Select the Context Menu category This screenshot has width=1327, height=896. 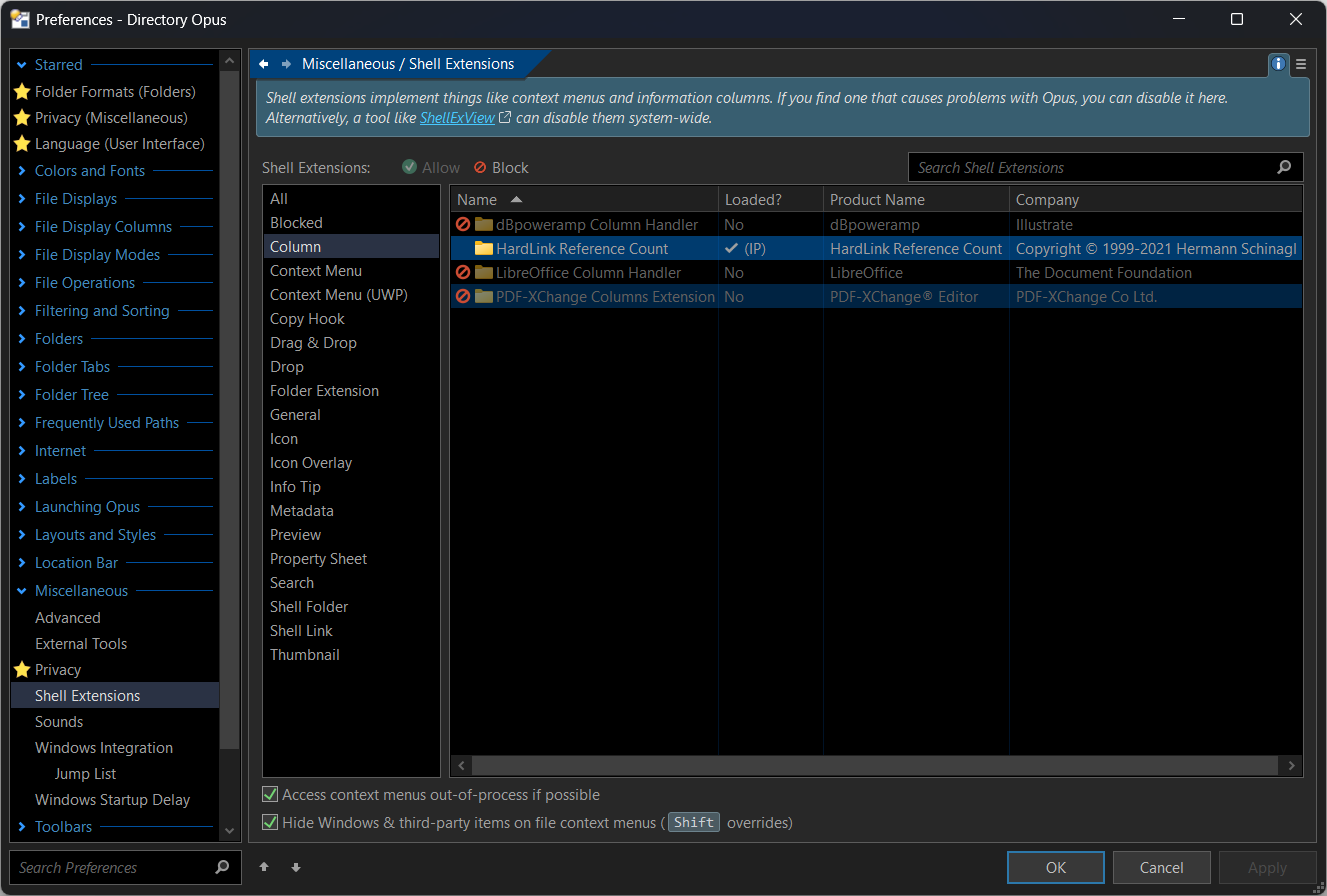coord(351,271)
